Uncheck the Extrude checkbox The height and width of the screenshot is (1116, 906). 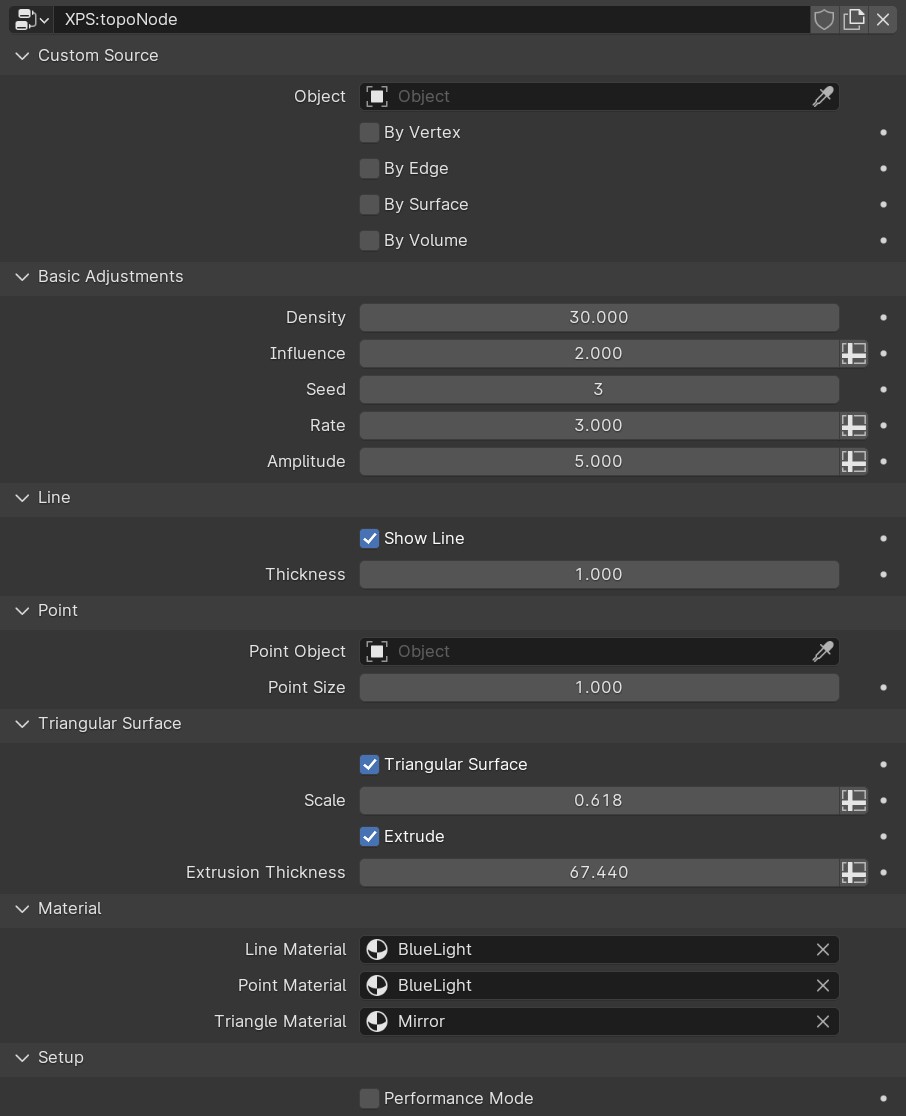click(369, 836)
